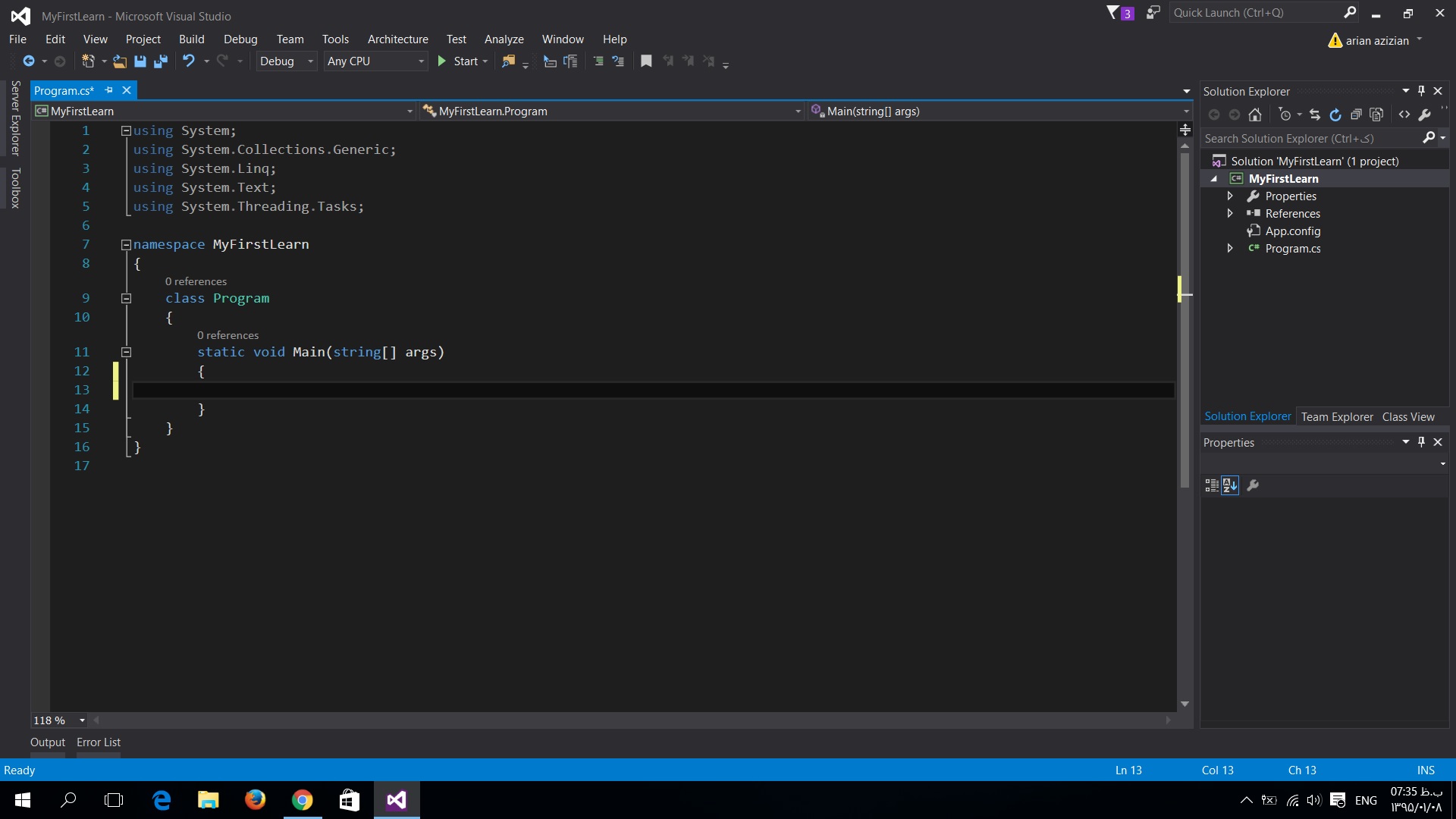Image resolution: width=1456 pixels, height=819 pixels.
Task: Expand the References tree node
Action: 1230,214
